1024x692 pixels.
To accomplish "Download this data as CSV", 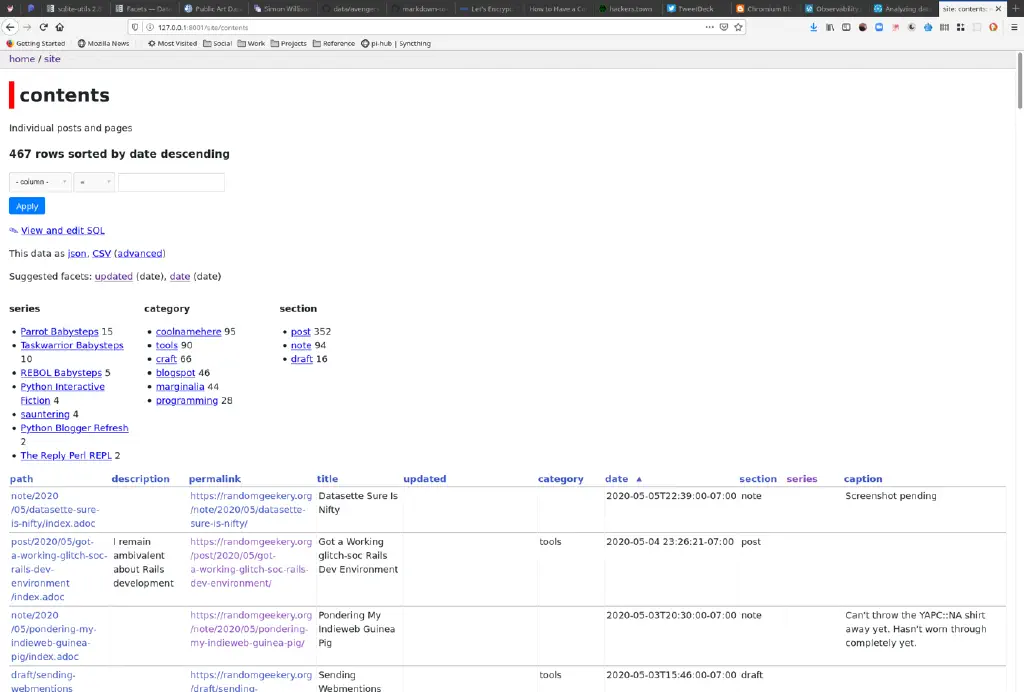I will (x=101, y=253).
